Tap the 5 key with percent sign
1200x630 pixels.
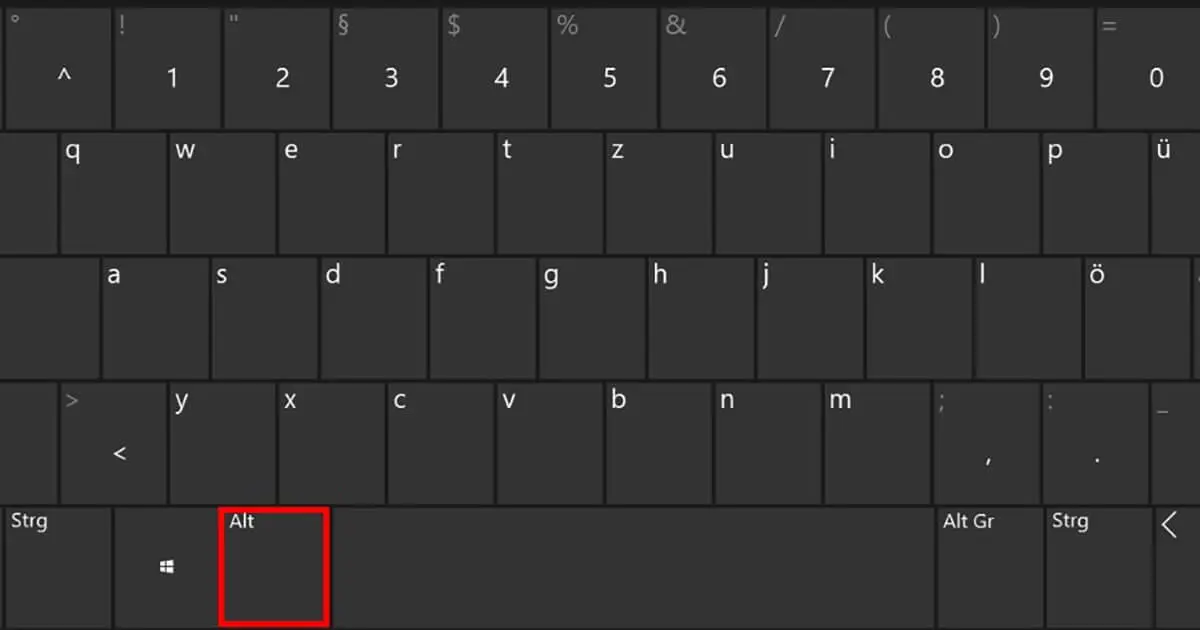[603, 68]
